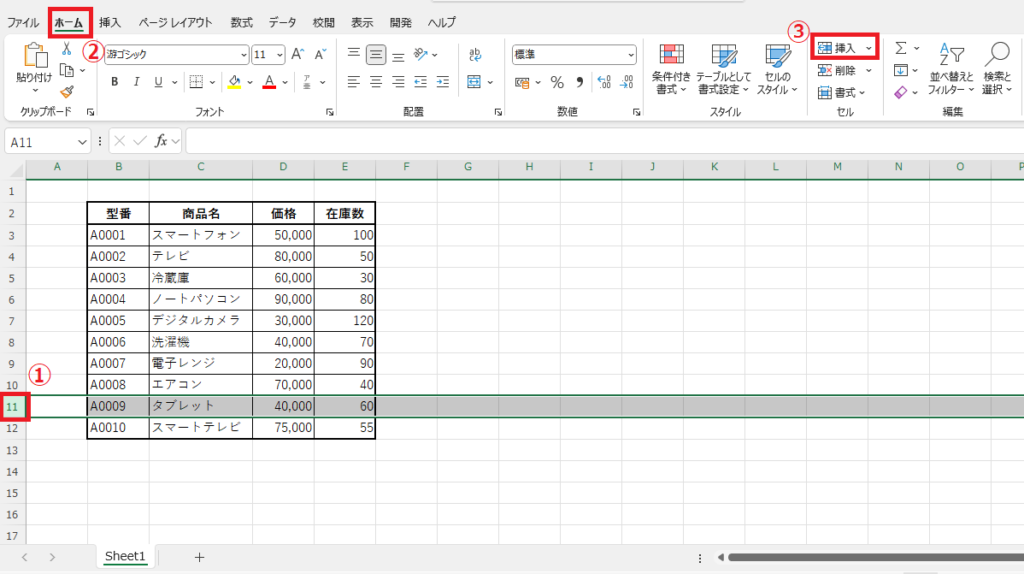Apply percent style
Image resolution: width=1024 pixels, height=574 pixels.
[x=557, y=83]
